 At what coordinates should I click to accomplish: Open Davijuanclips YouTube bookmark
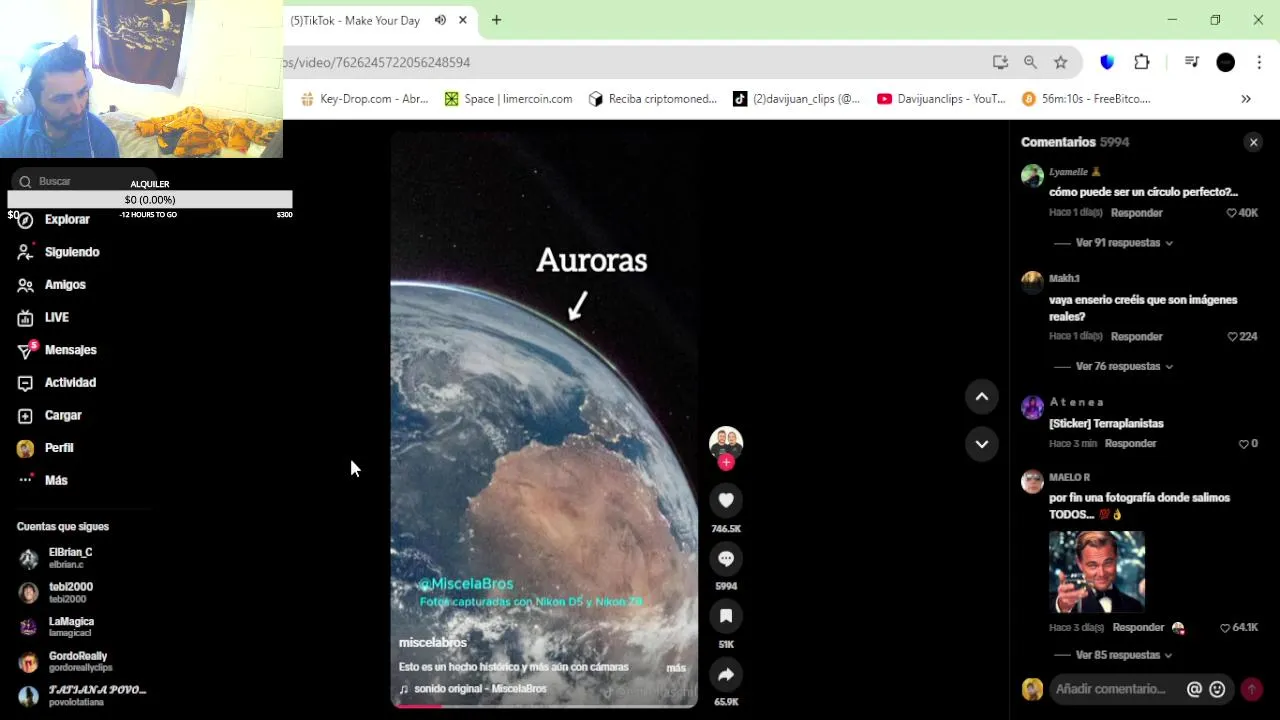pyautogui.click(x=941, y=99)
